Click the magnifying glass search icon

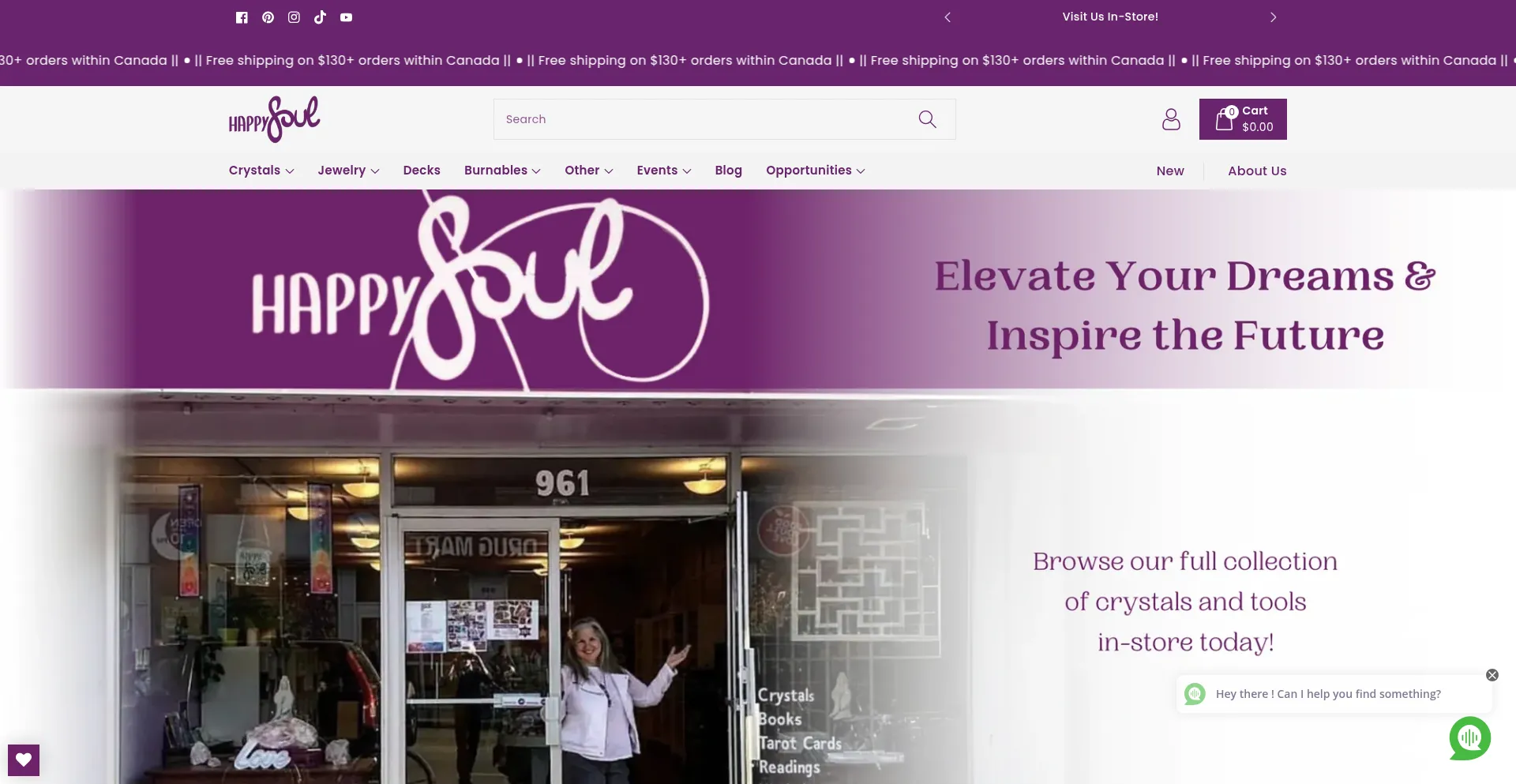(927, 119)
